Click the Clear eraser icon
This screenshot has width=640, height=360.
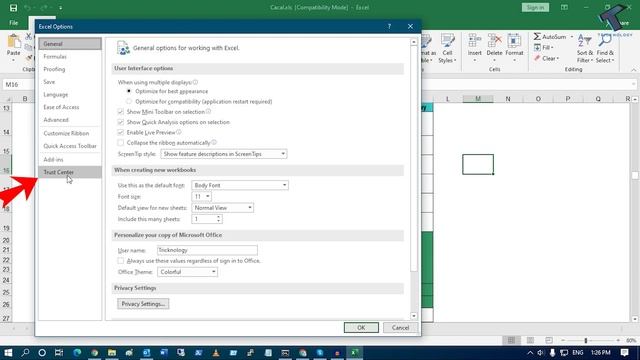tap(537, 58)
